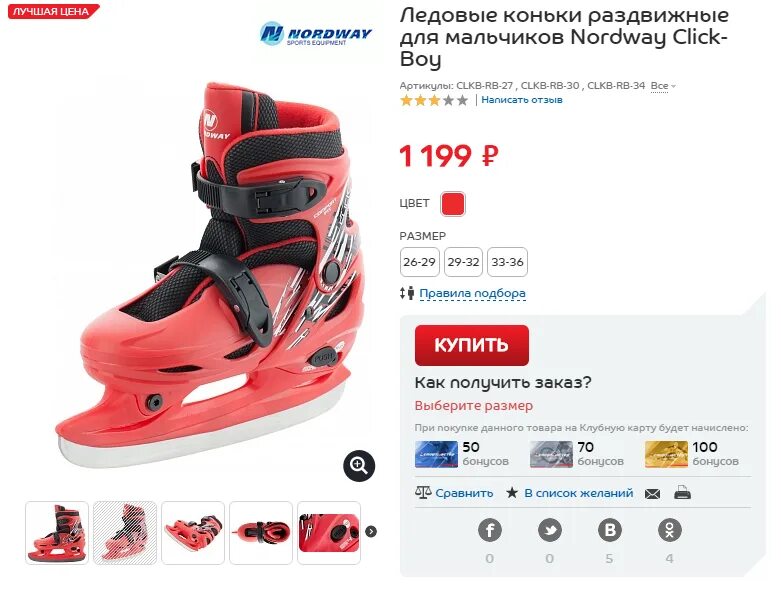Open the 'Правила подбора' size guide

[x=472, y=293]
